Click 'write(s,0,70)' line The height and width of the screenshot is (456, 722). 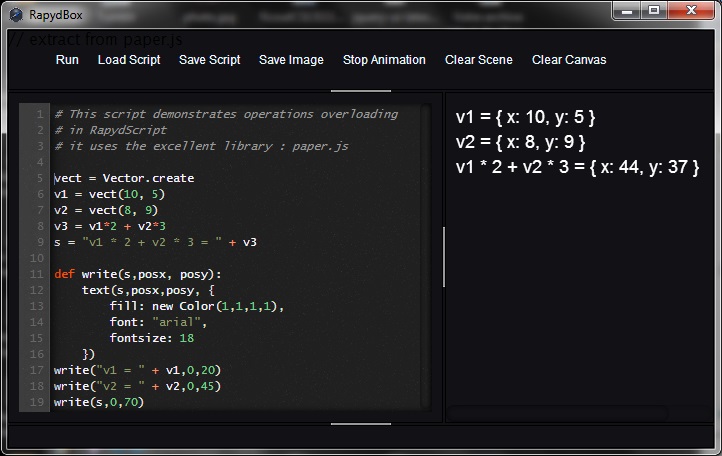(99, 402)
